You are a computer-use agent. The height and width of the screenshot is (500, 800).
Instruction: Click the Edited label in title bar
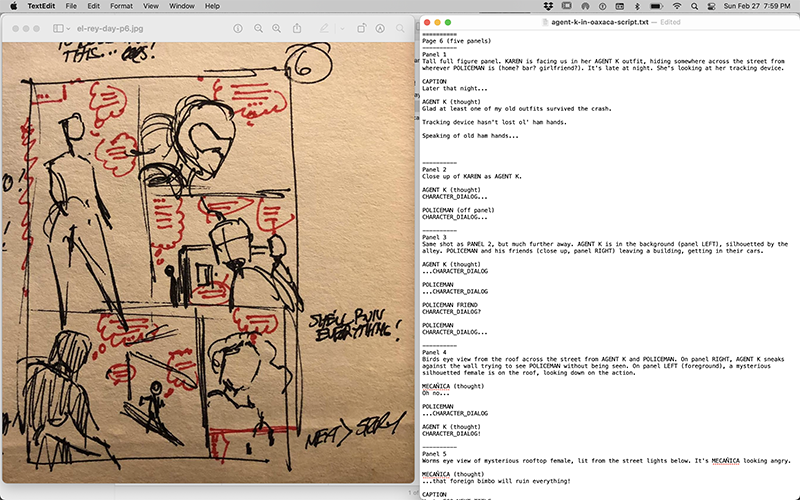coord(670,22)
